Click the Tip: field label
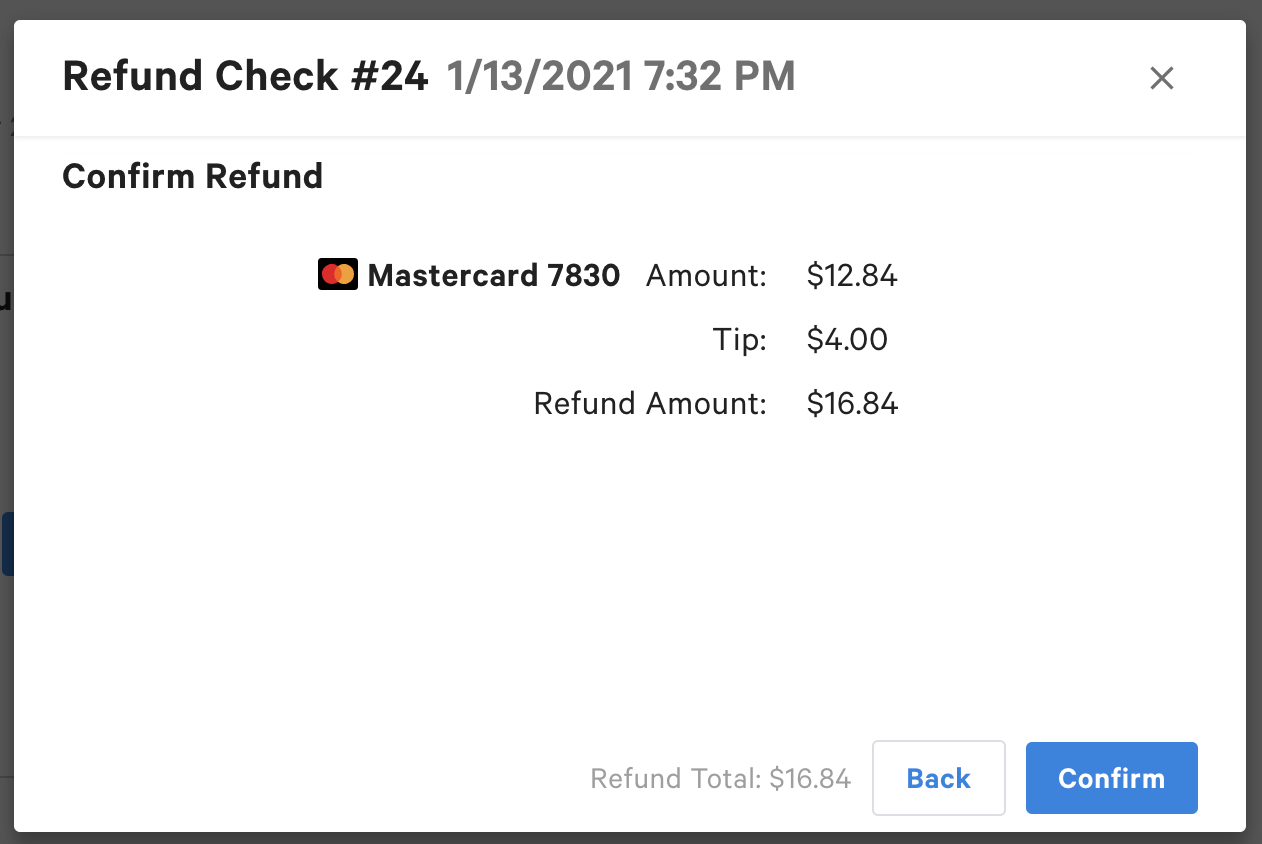Viewport: 1262px width, 844px height. pos(740,339)
